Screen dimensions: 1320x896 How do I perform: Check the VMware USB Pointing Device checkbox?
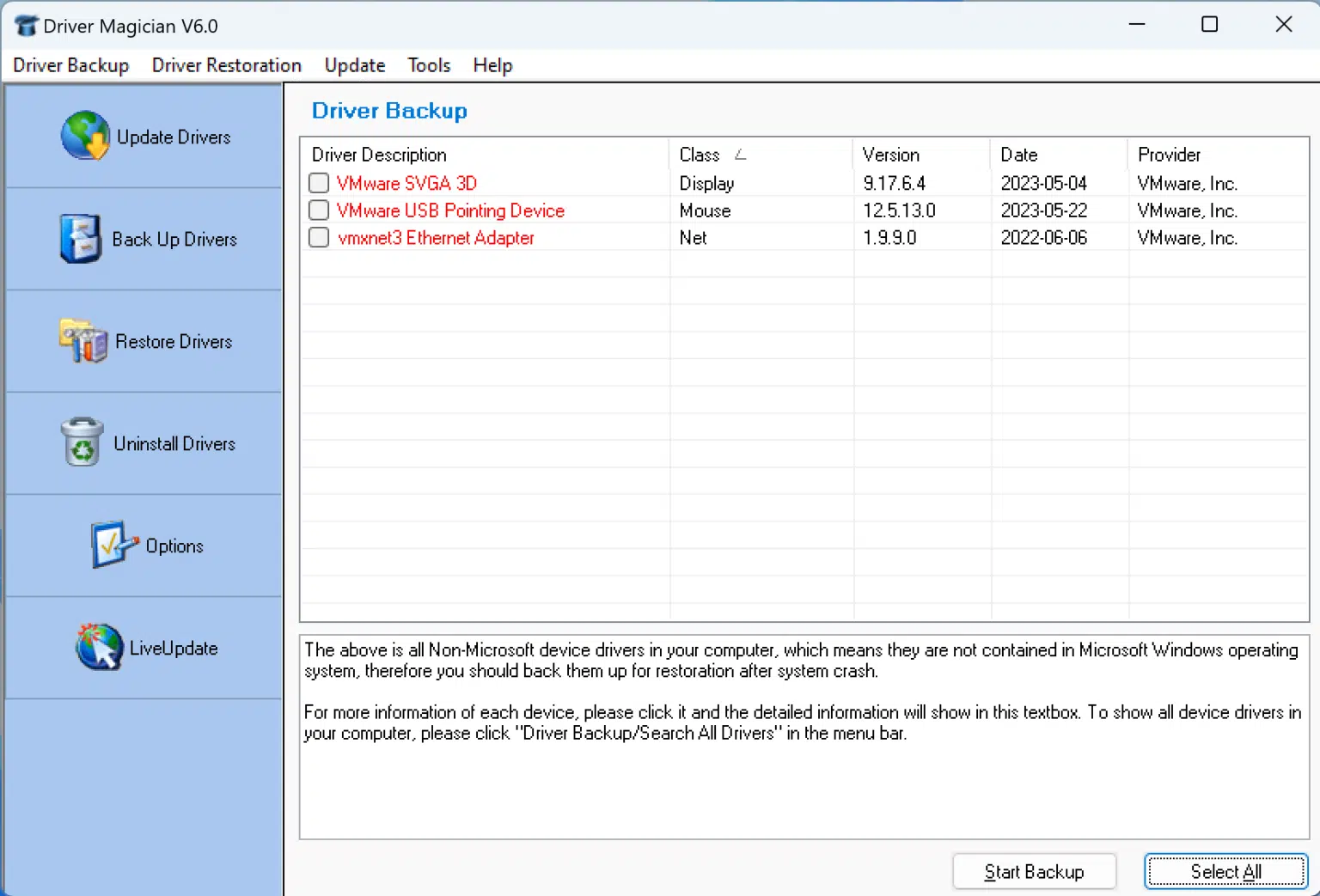pos(319,210)
